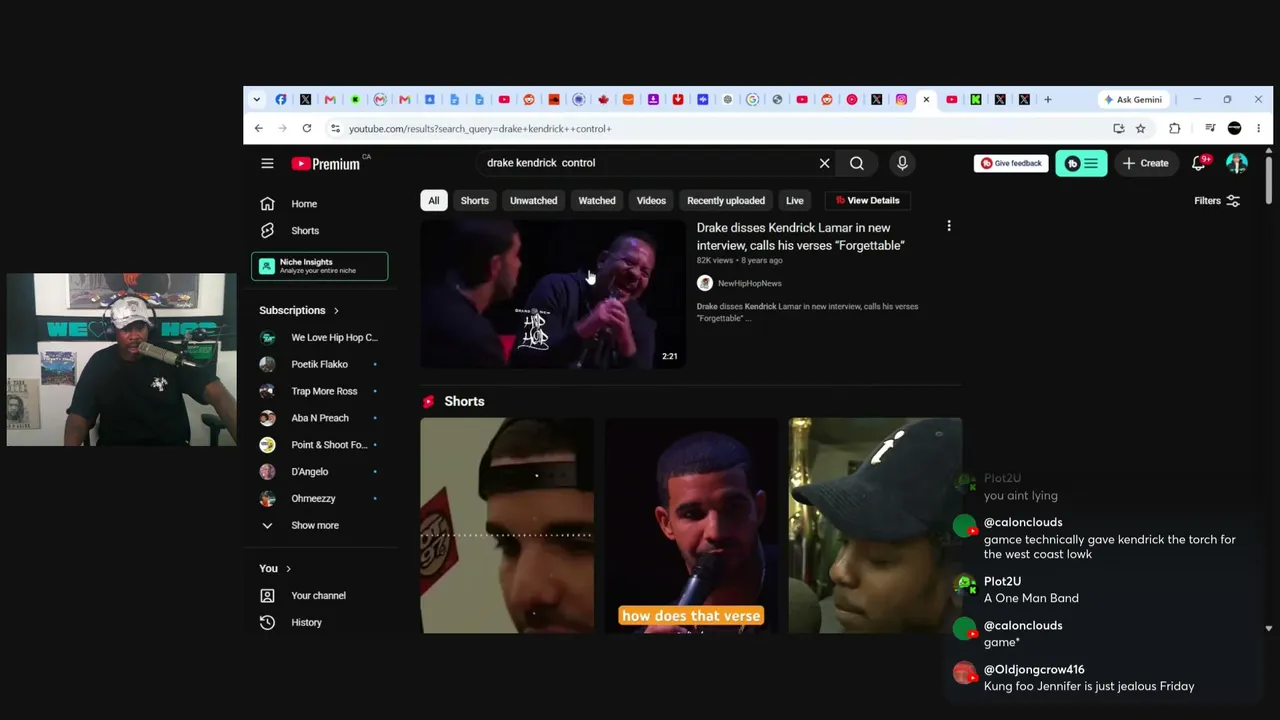
Task: Open the Chrome extensions puzzle icon
Action: point(1175,128)
